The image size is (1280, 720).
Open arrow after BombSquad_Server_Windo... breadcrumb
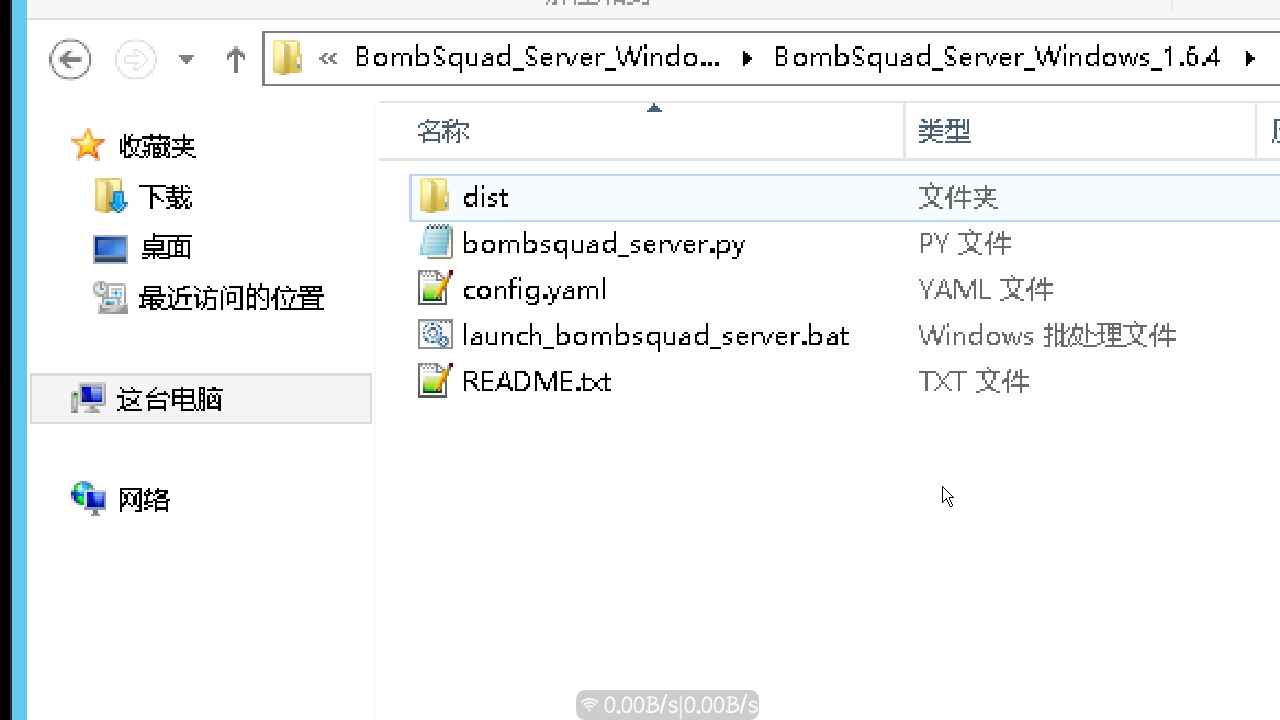tap(747, 58)
